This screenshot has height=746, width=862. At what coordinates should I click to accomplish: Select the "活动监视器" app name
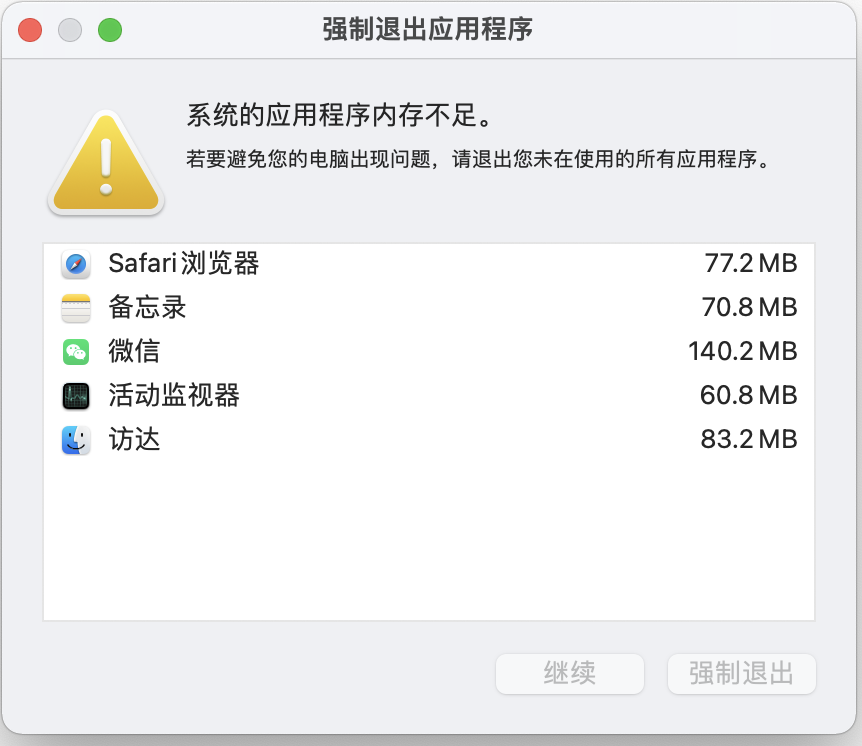[174, 396]
